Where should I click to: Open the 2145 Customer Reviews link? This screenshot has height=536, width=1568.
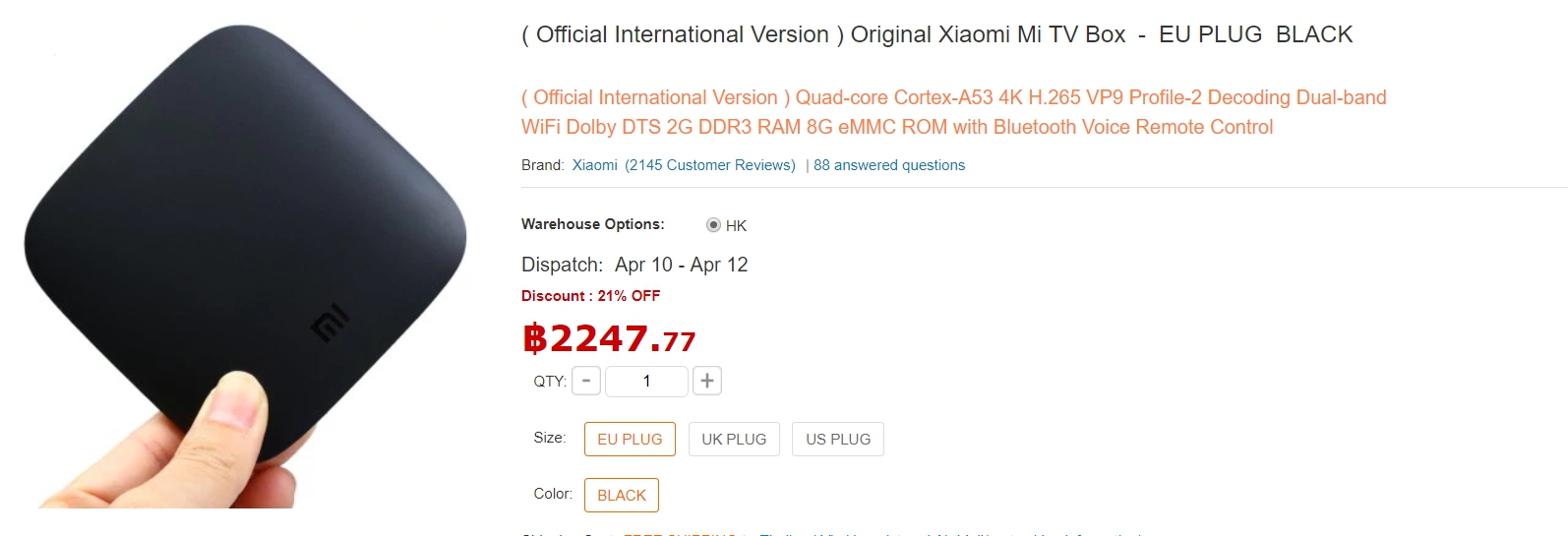710,165
